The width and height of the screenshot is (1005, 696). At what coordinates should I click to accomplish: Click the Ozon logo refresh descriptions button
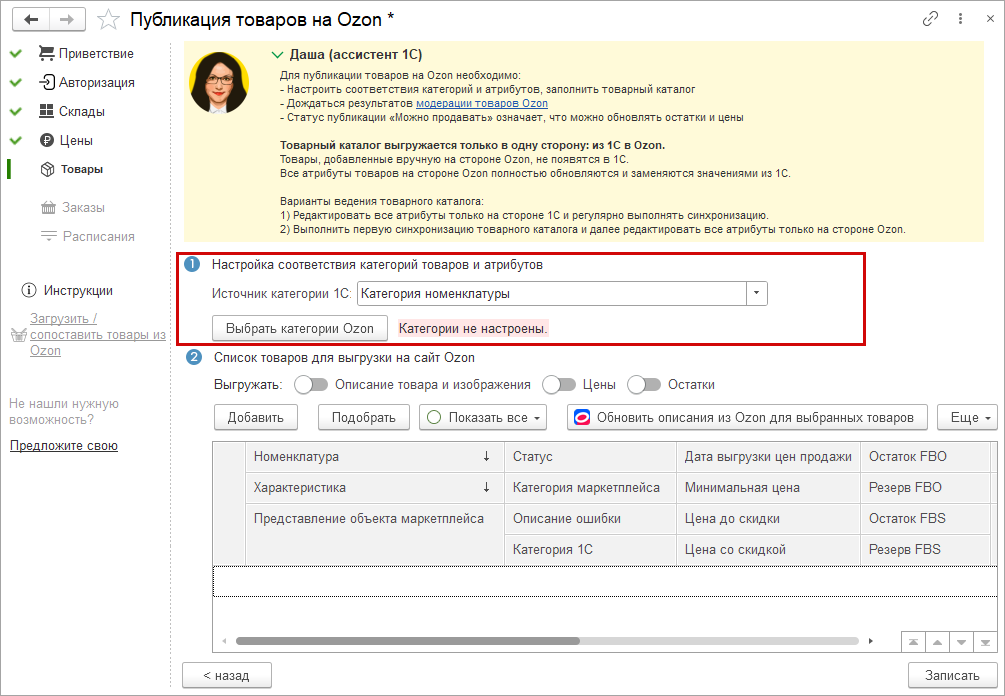click(747, 417)
